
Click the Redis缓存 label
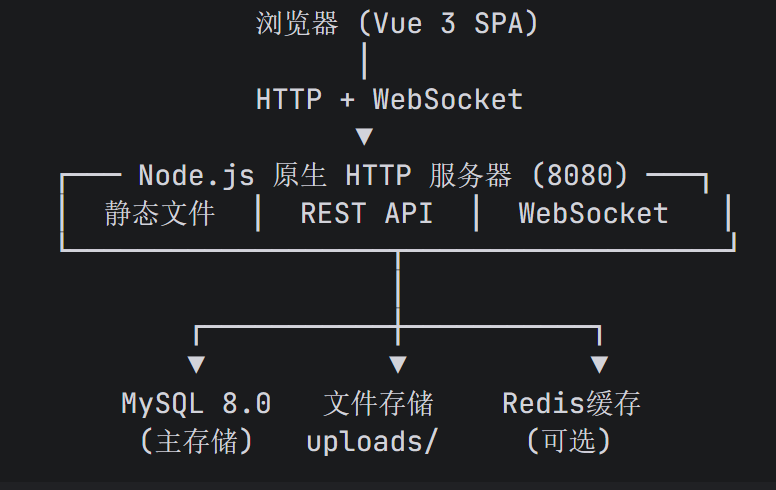[x=572, y=403]
